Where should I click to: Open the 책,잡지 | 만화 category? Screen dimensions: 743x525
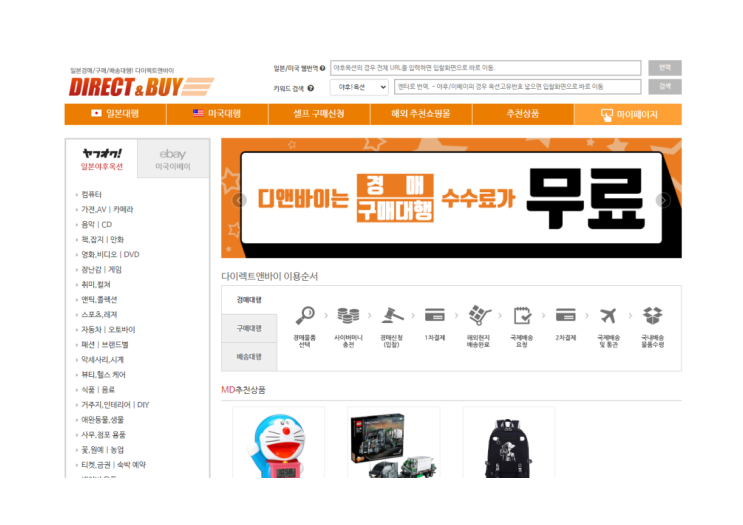coord(102,239)
